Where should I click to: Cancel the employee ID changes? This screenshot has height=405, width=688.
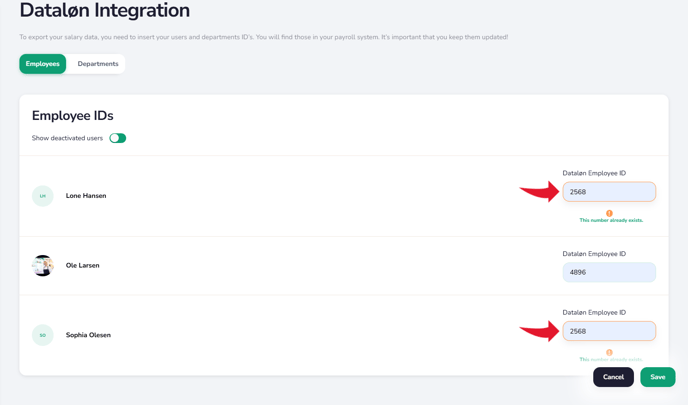click(x=613, y=377)
